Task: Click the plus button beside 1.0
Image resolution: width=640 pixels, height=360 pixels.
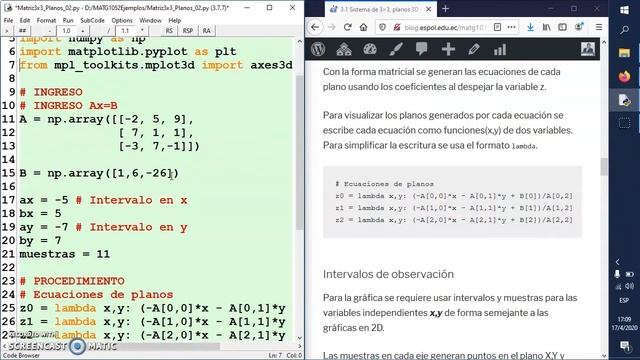Action: coord(82,31)
